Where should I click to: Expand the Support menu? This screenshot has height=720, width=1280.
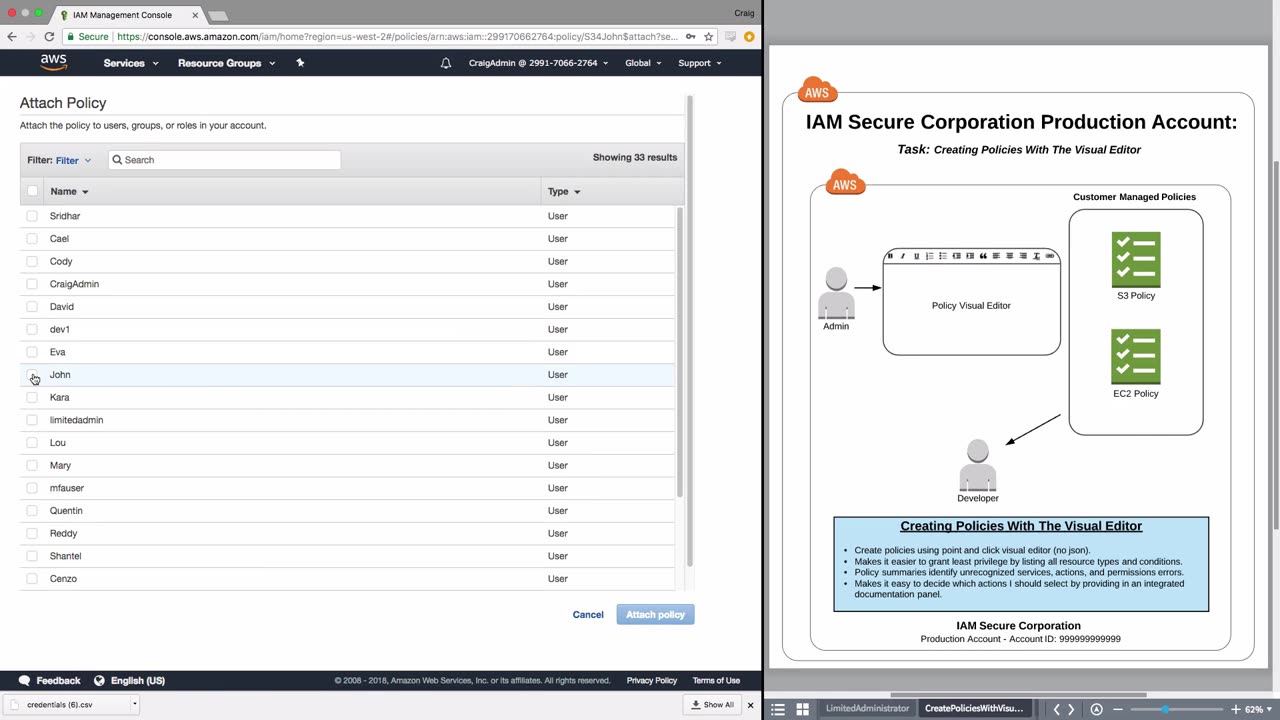click(700, 63)
